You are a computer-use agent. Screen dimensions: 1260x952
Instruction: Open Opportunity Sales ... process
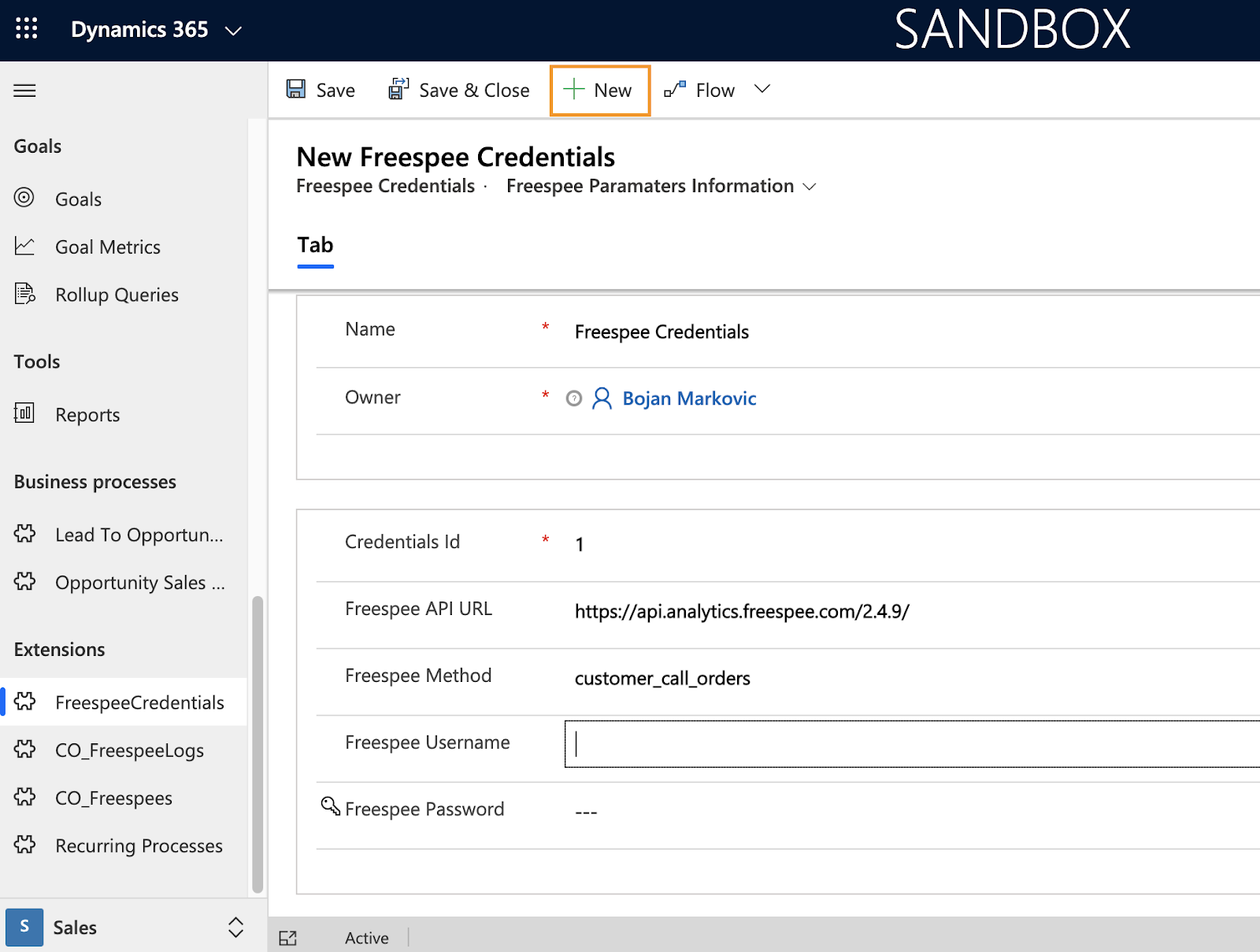coord(124,583)
